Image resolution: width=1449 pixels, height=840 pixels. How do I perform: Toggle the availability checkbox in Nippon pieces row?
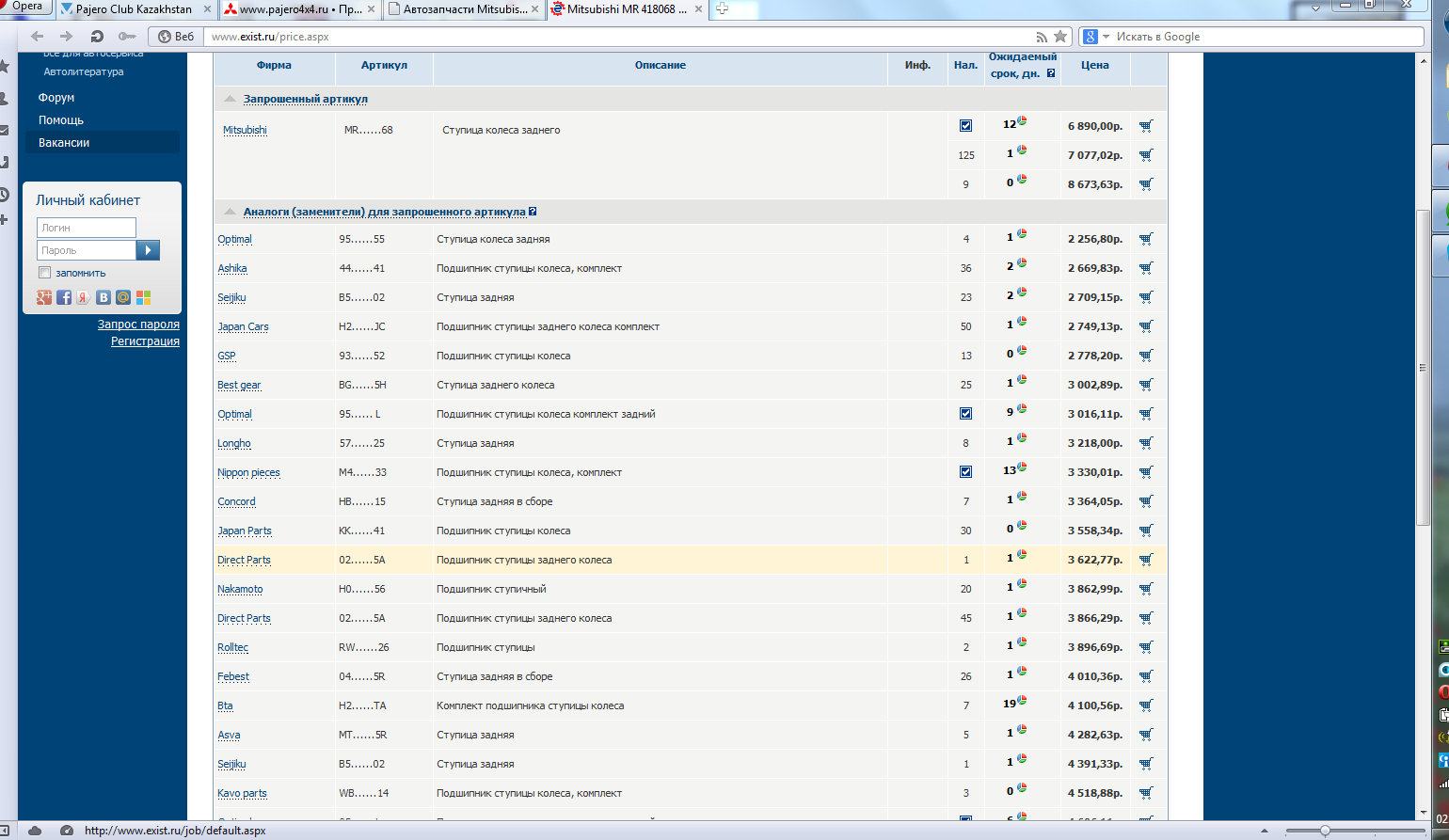pyautogui.click(x=965, y=472)
